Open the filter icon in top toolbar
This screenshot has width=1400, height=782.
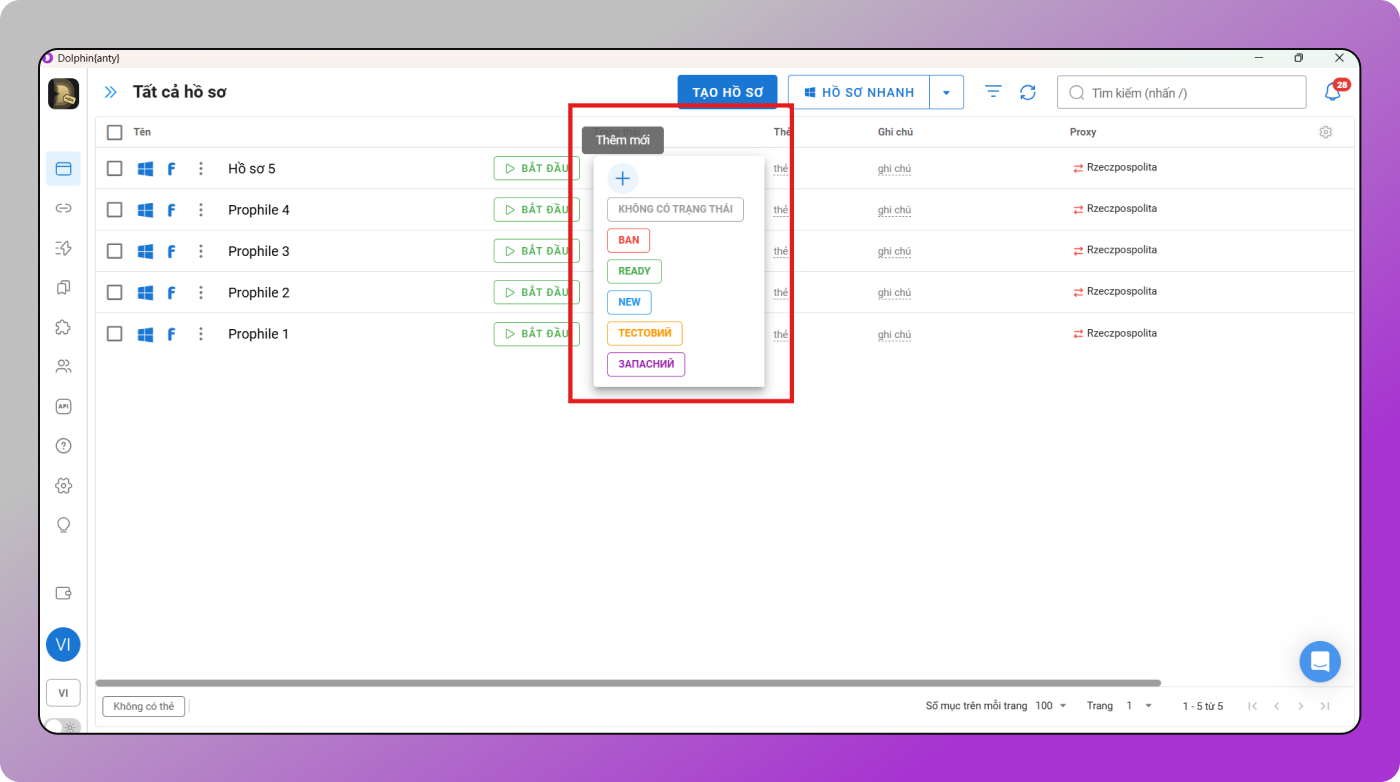click(993, 92)
